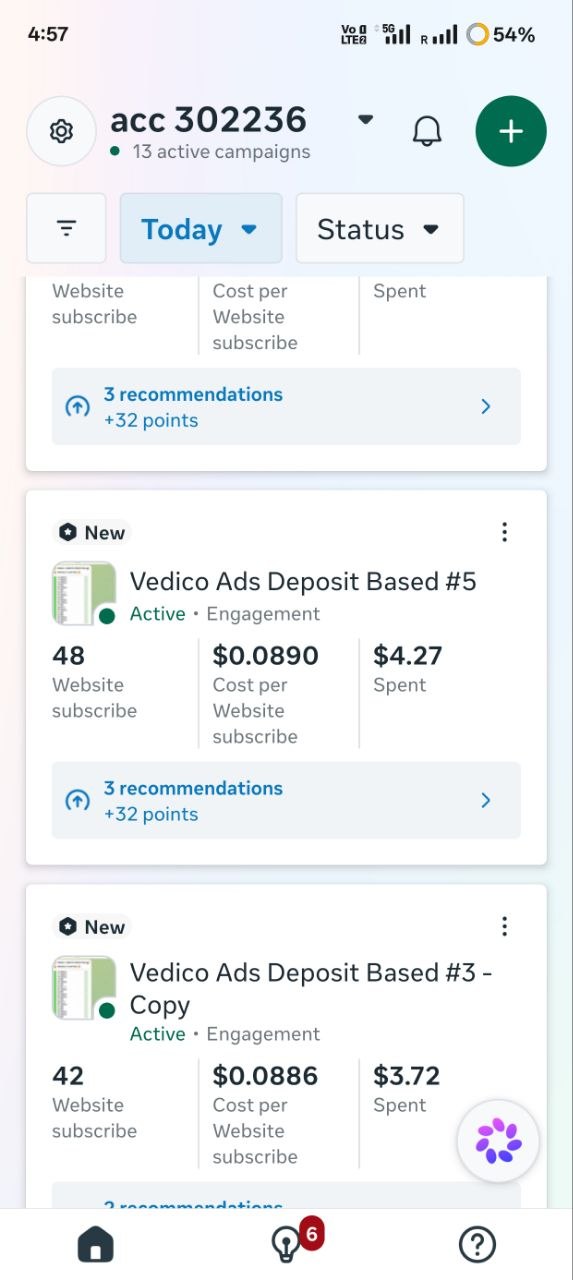Tap the notifications bell icon

click(x=427, y=131)
